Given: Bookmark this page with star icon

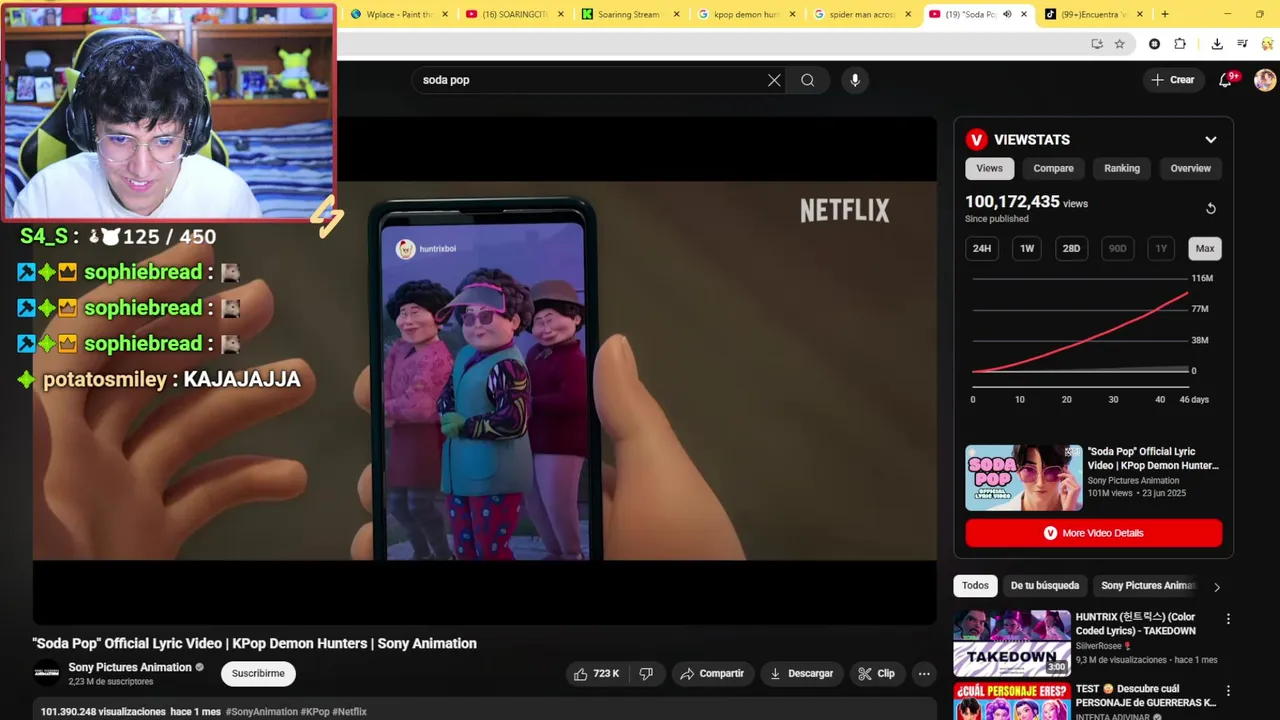Looking at the screenshot, I should click(x=1119, y=44).
